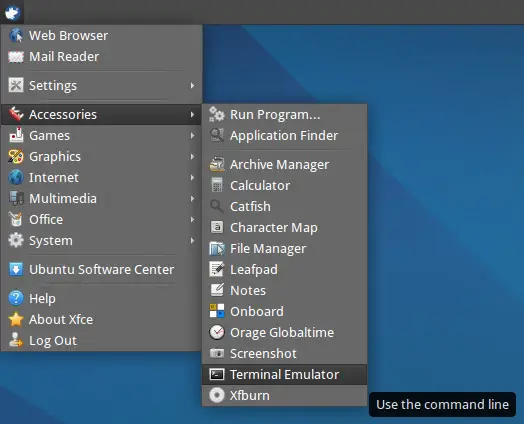
Task: Click the Archive Manager icon
Action: [217, 164]
